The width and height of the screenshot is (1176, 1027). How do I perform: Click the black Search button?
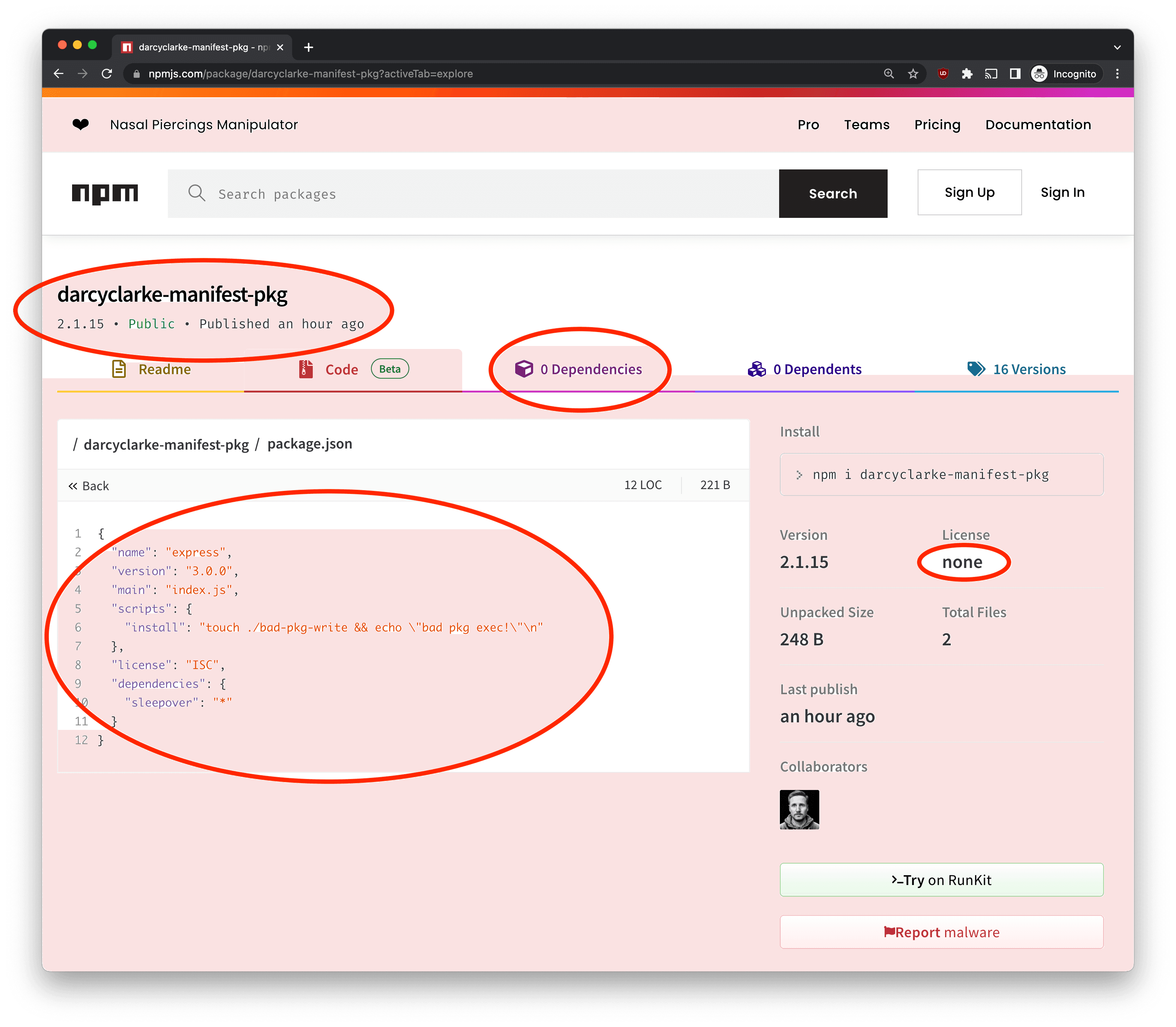832,194
